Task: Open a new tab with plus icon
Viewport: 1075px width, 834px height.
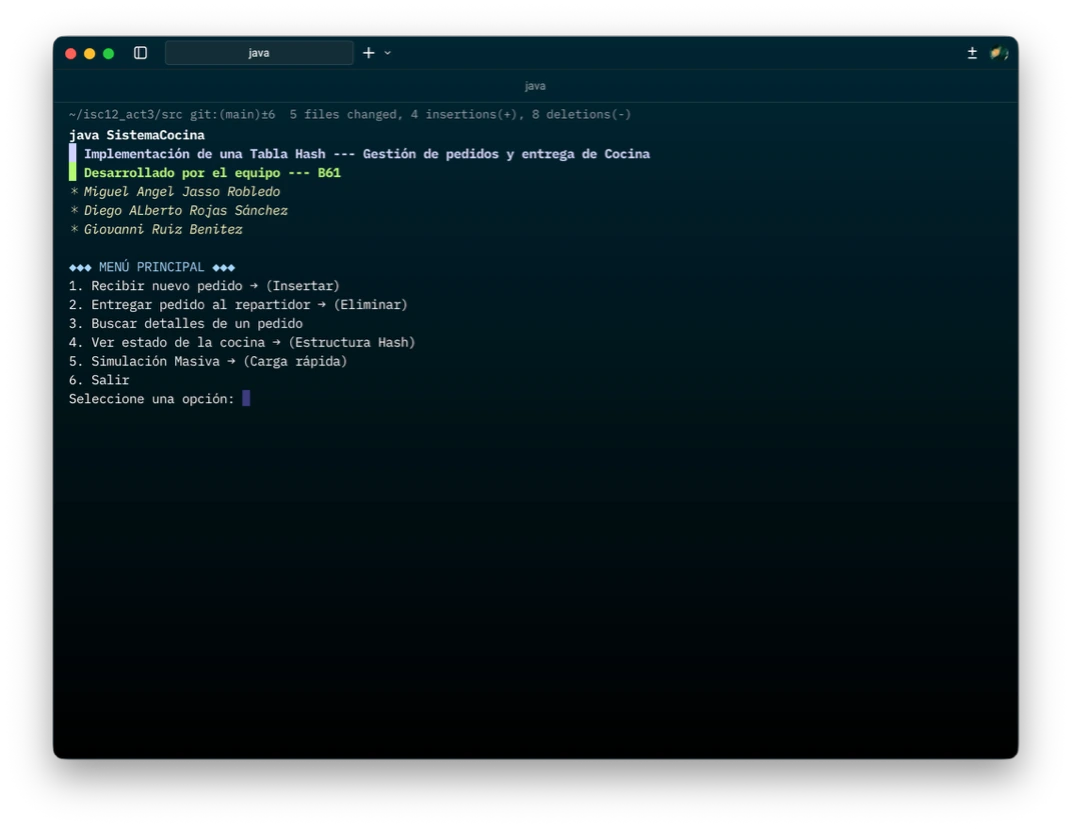Action: point(368,53)
